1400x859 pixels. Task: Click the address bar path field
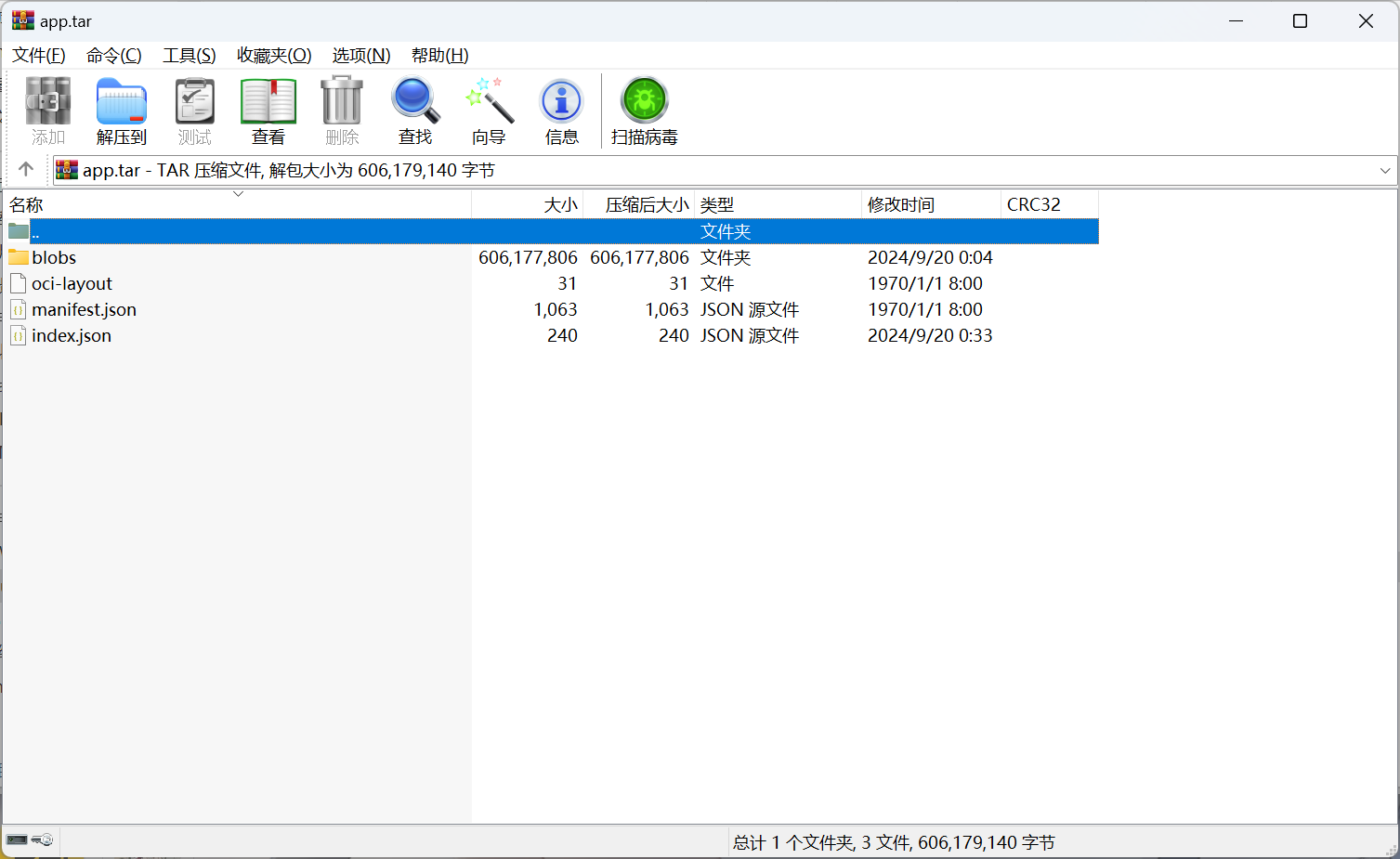point(725,171)
